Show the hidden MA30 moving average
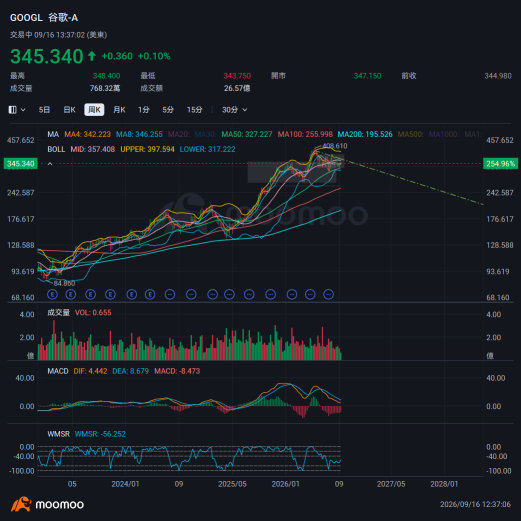Viewport: 521px width, 521px height. point(205,134)
